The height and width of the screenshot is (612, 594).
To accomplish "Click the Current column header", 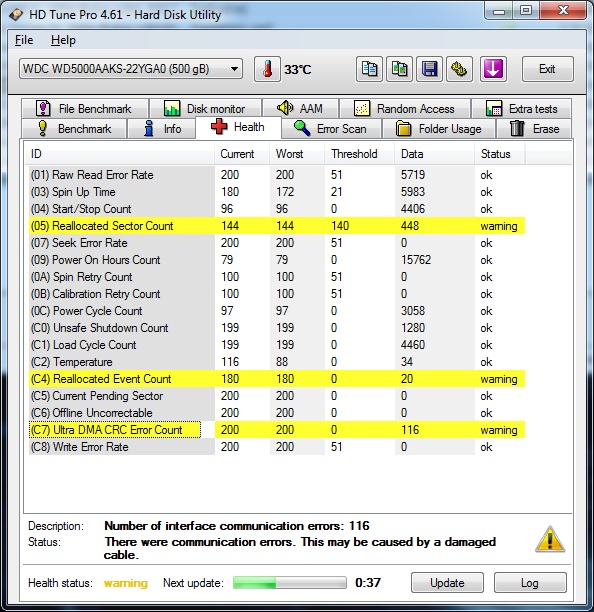I will 242,154.
